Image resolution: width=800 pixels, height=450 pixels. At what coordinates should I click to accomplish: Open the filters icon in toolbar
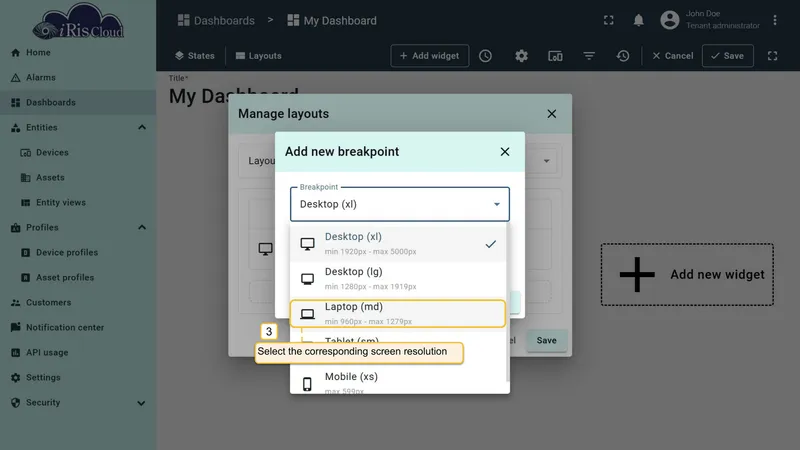tap(589, 56)
